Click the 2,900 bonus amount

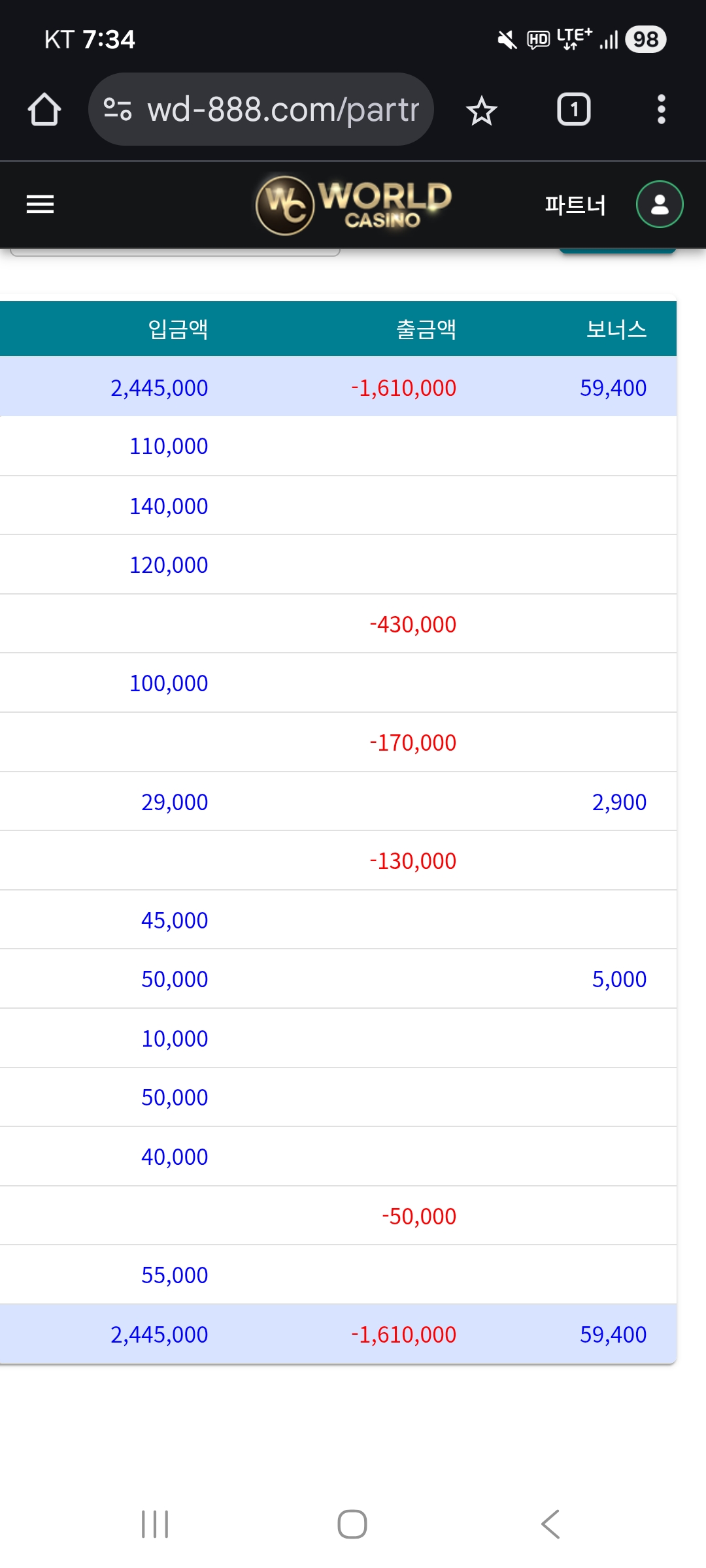(x=619, y=802)
